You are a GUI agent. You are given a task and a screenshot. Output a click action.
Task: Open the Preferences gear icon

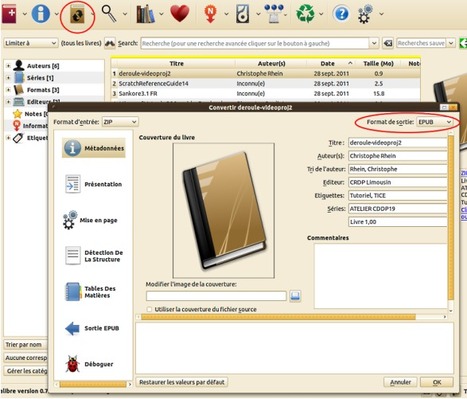pos(365,14)
